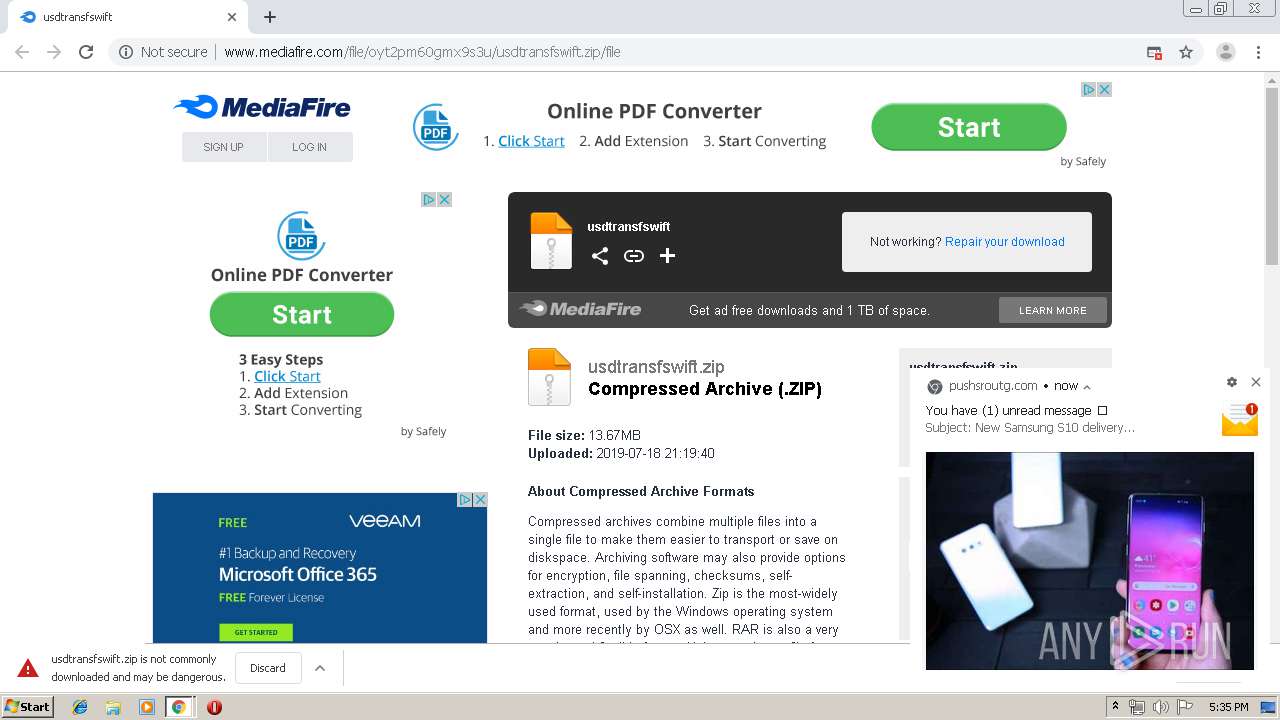Click the 5:35 PM clock
This screenshot has height=720, width=1280.
point(1228,707)
